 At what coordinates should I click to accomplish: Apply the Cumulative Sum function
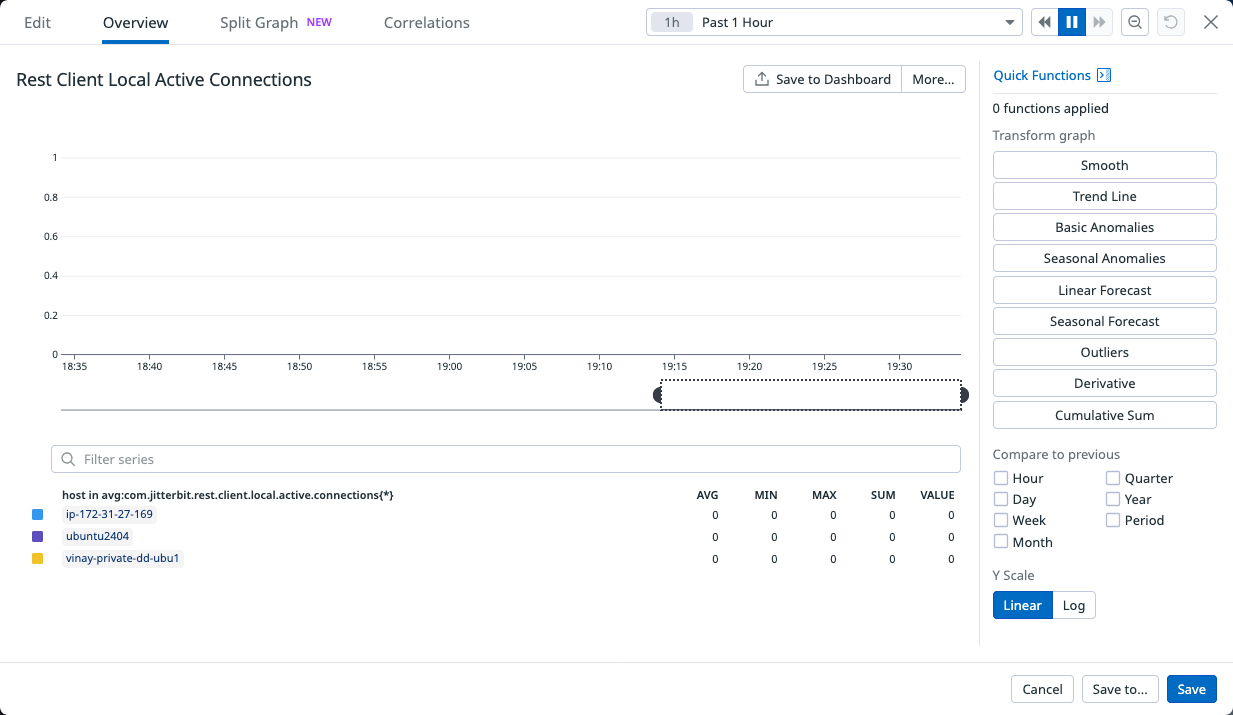[x=1104, y=414]
